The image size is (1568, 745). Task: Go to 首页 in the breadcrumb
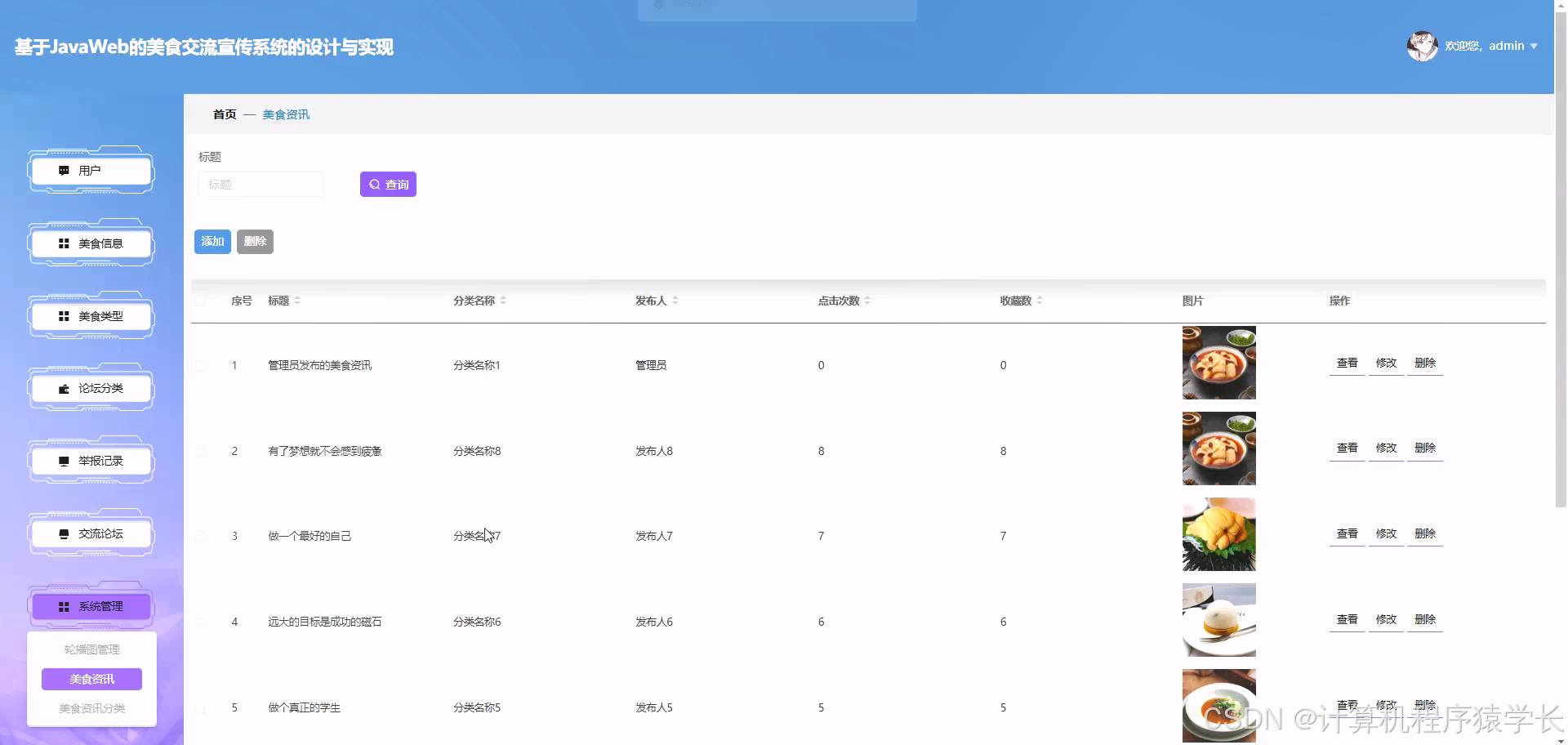click(225, 114)
